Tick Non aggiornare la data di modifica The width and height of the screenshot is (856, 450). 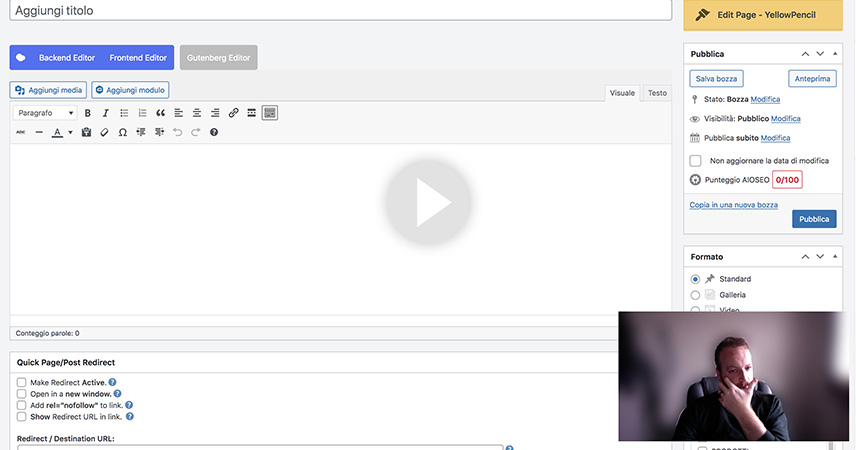(x=696, y=160)
